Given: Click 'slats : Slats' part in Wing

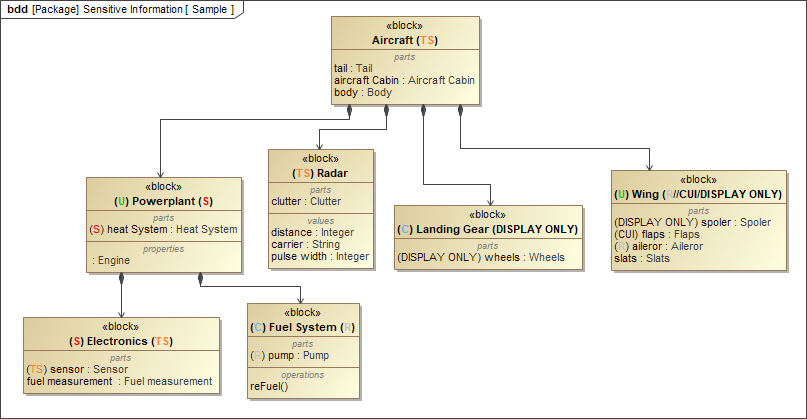Looking at the screenshot, I should [x=642, y=258].
